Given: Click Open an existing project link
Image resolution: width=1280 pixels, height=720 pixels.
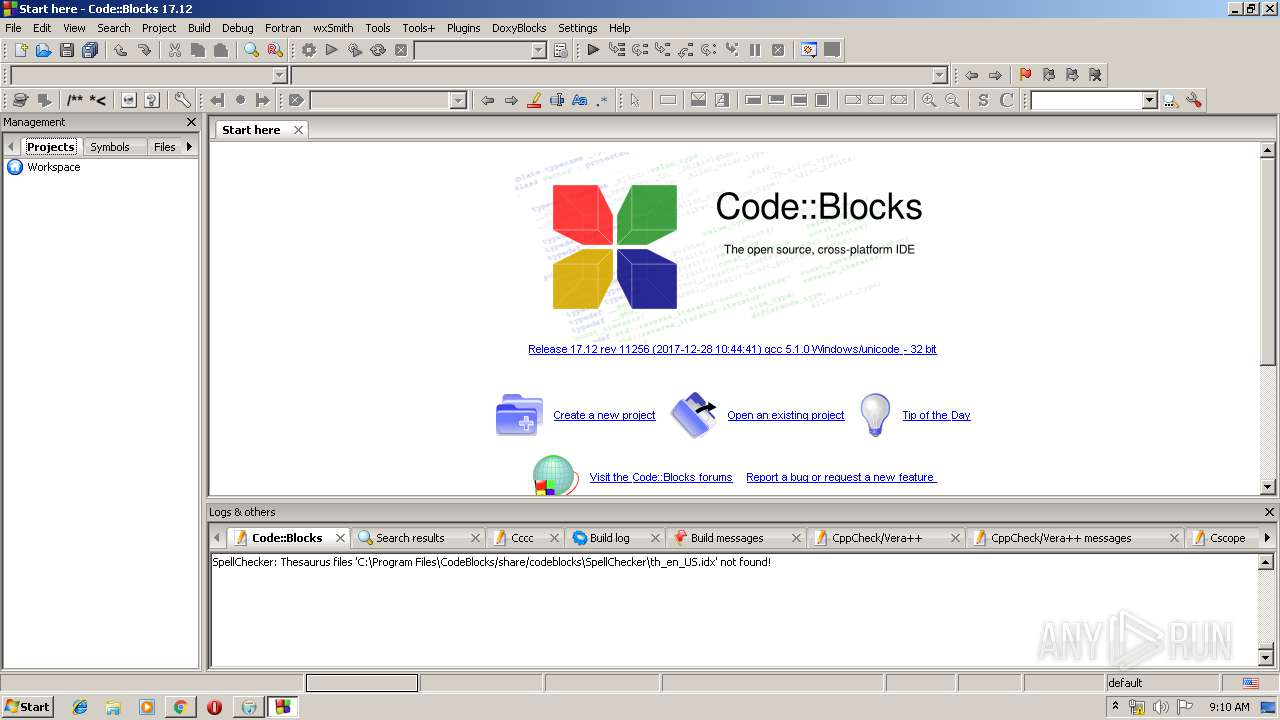Looking at the screenshot, I should (786, 415).
